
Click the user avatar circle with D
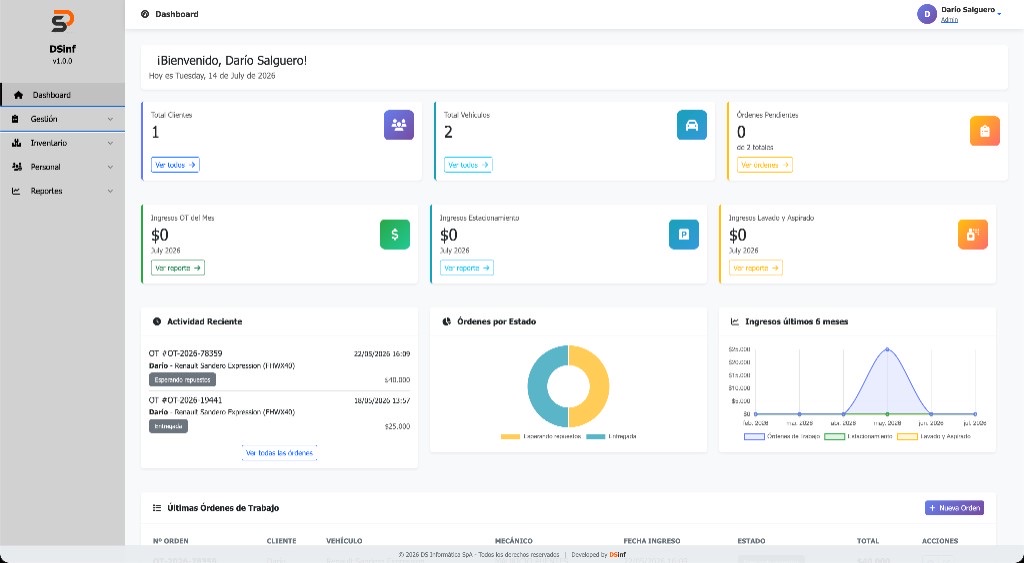click(927, 14)
